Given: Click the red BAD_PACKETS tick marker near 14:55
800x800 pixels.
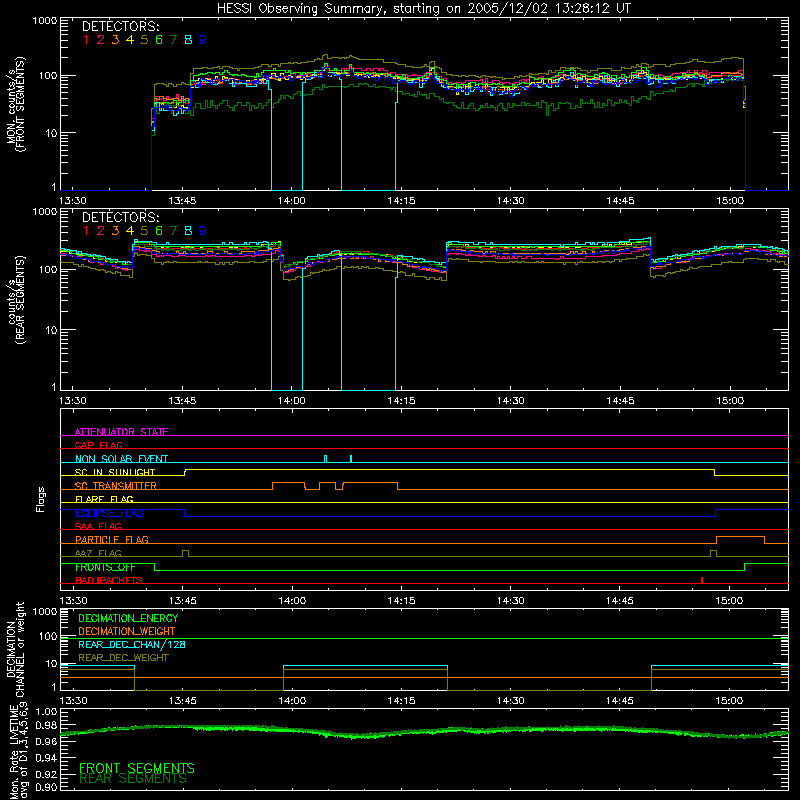Looking at the screenshot, I should pos(702,580).
